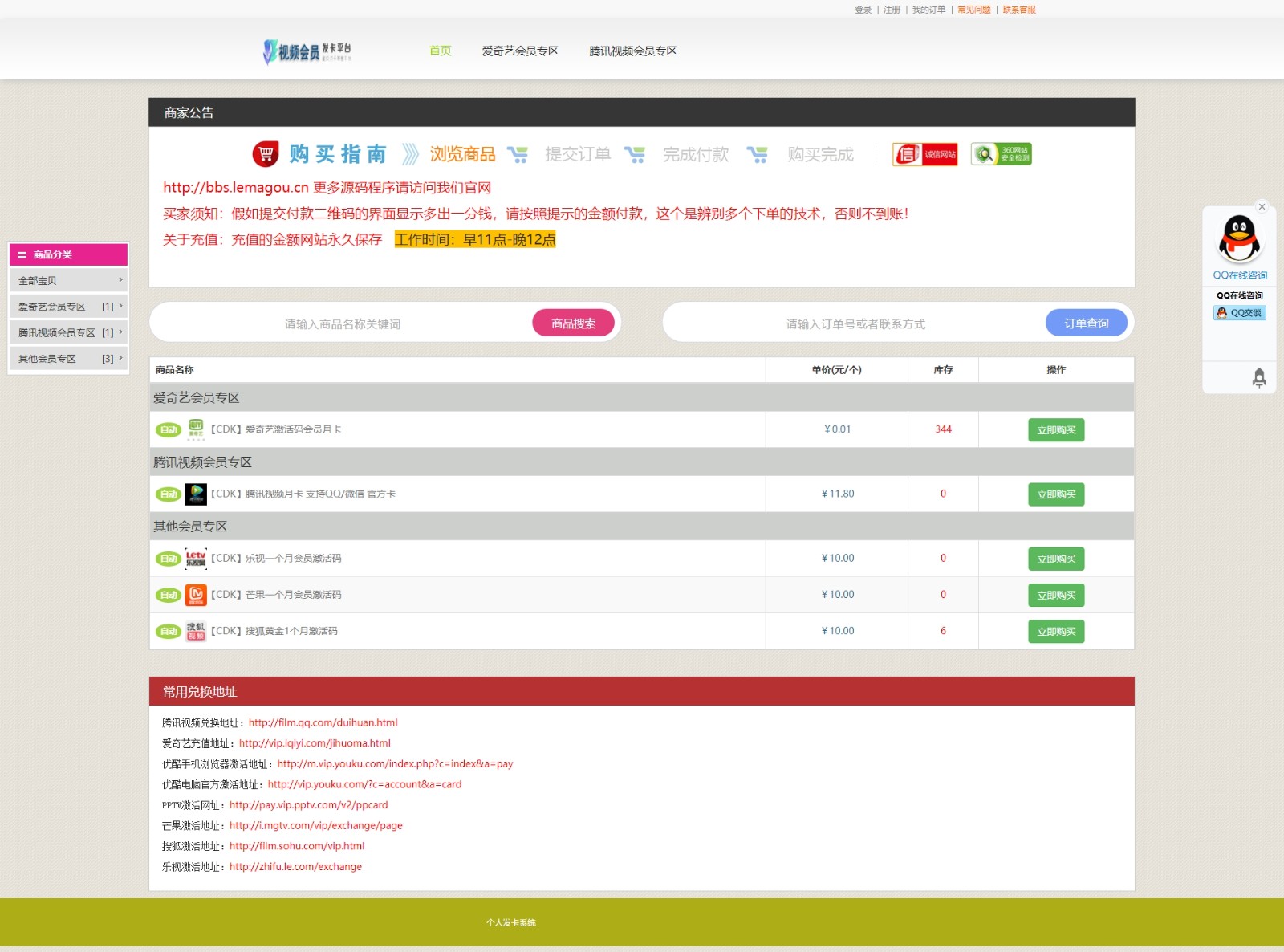This screenshot has width=1284, height=952.
Task: Open 爱奇艺激活码会员月卡 product title
Action: pyautogui.click(x=276, y=429)
